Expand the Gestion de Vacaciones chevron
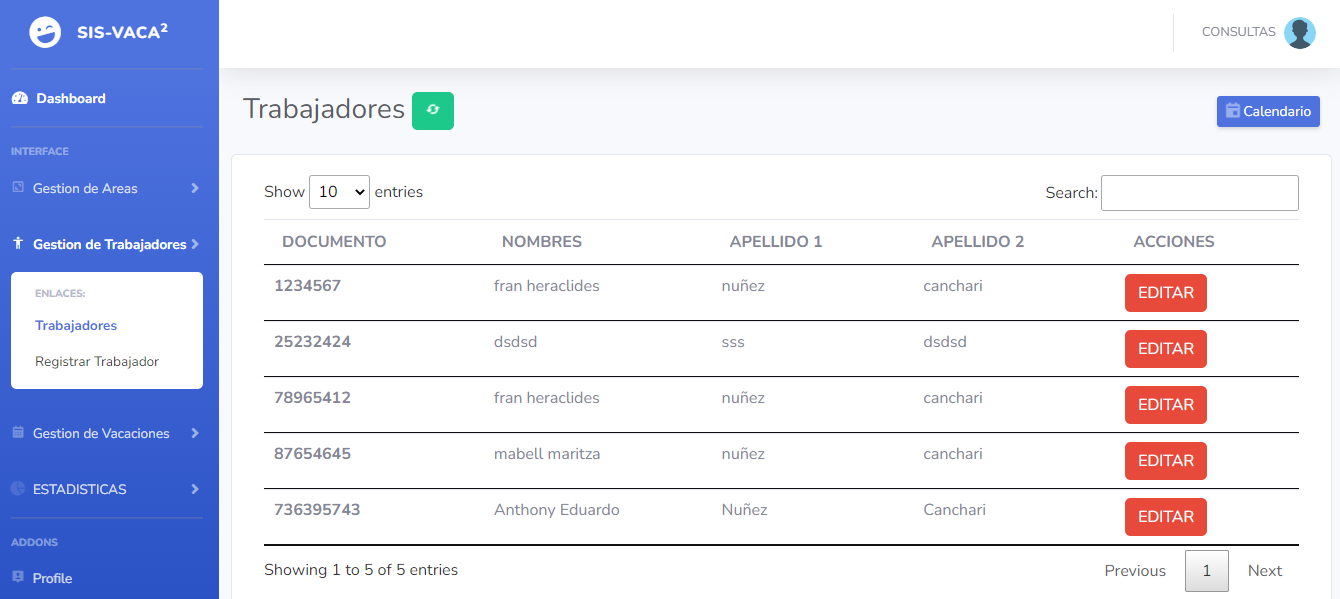 coord(197,433)
